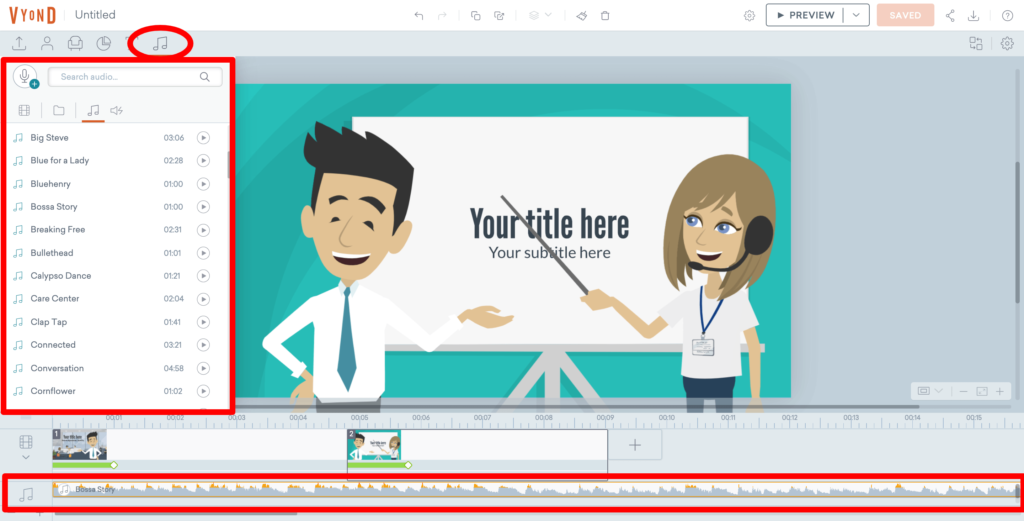Switch to the video templates audio tab
The image size is (1024, 521).
[24, 110]
